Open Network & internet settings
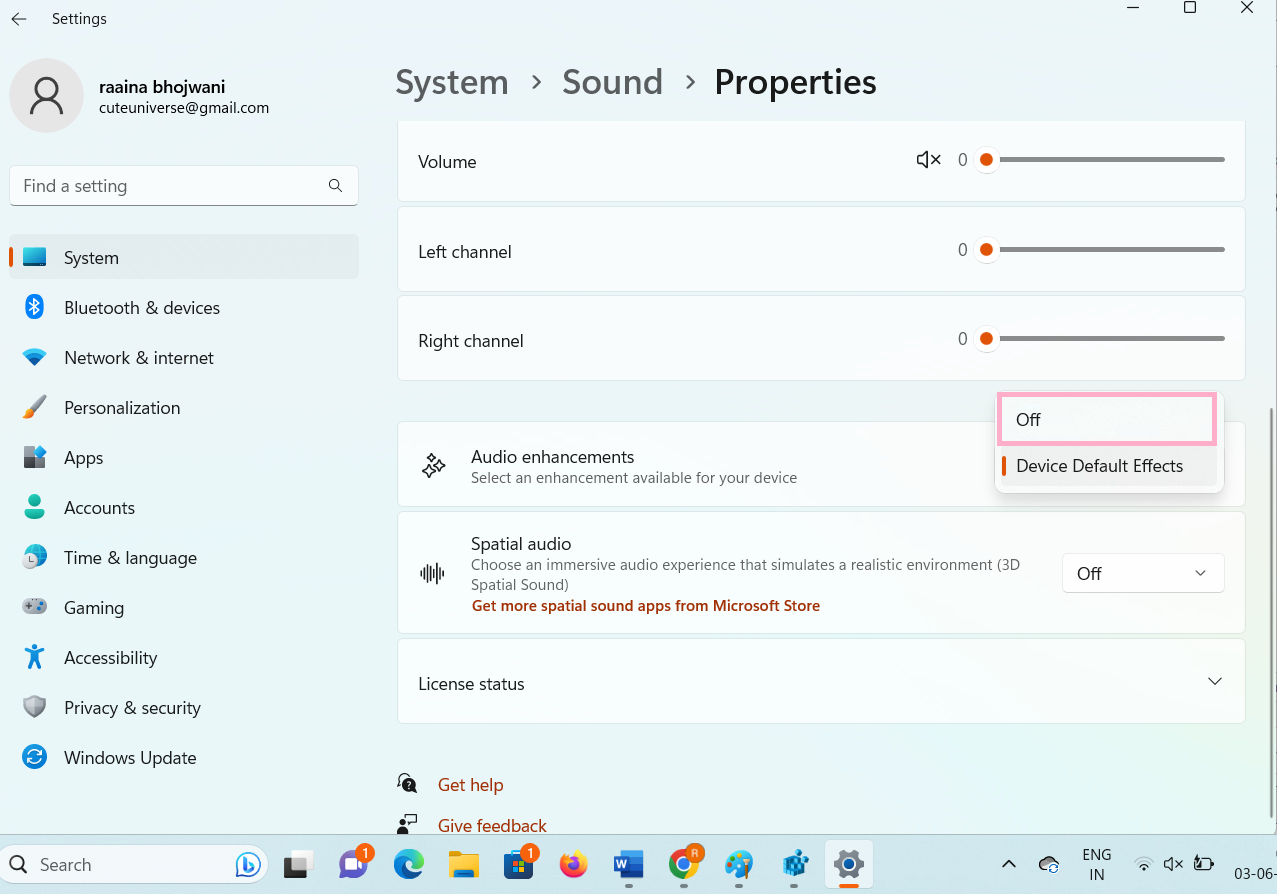1277x894 pixels. [x=138, y=358]
